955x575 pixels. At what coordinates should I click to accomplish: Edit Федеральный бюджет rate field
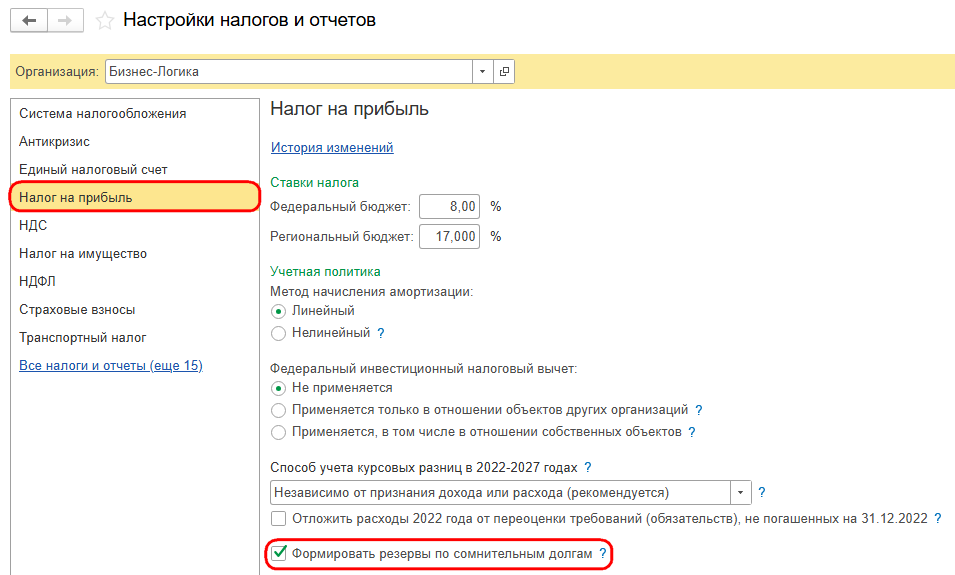tap(449, 206)
